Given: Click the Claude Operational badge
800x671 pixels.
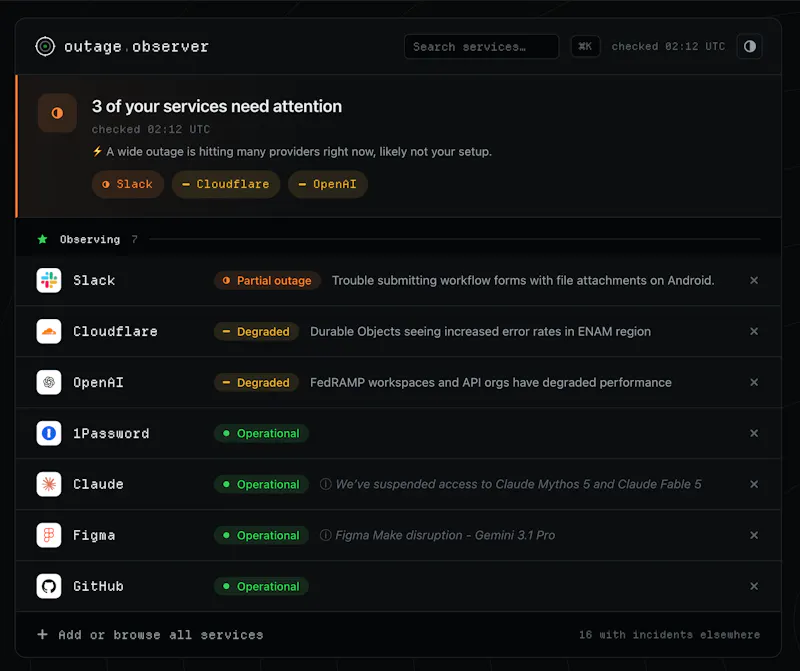Looking at the screenshot, I should click(x=261, y=484).
